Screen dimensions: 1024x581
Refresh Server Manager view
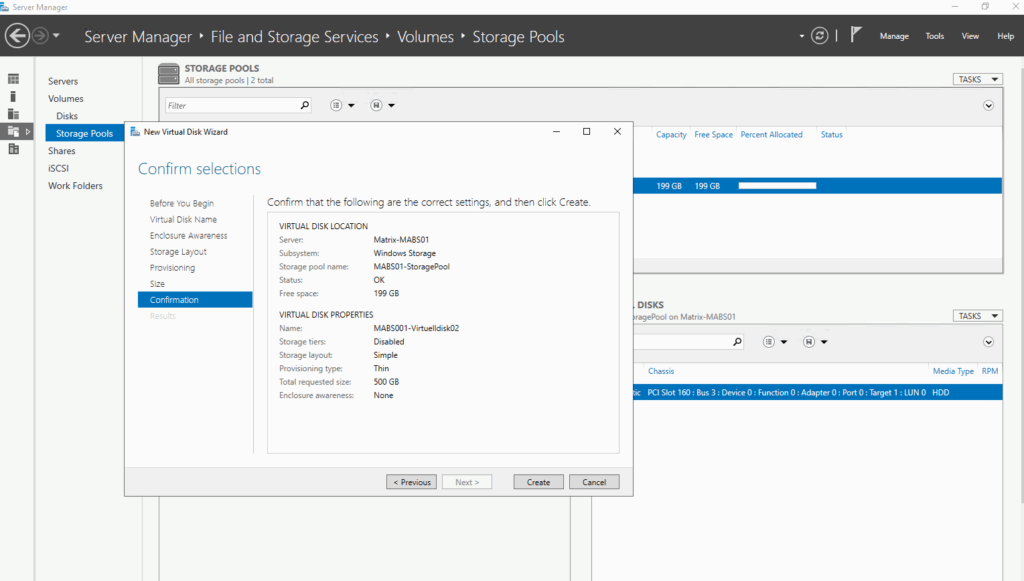pos(820,35)
